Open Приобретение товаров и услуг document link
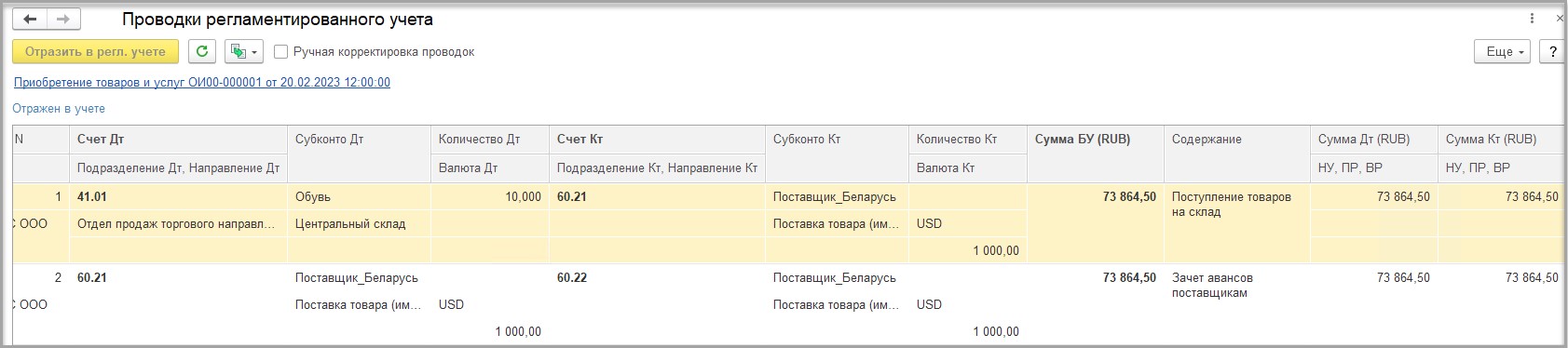Image resolution: width=1568 pixels, height=348 pixels. tap(202, 82)
